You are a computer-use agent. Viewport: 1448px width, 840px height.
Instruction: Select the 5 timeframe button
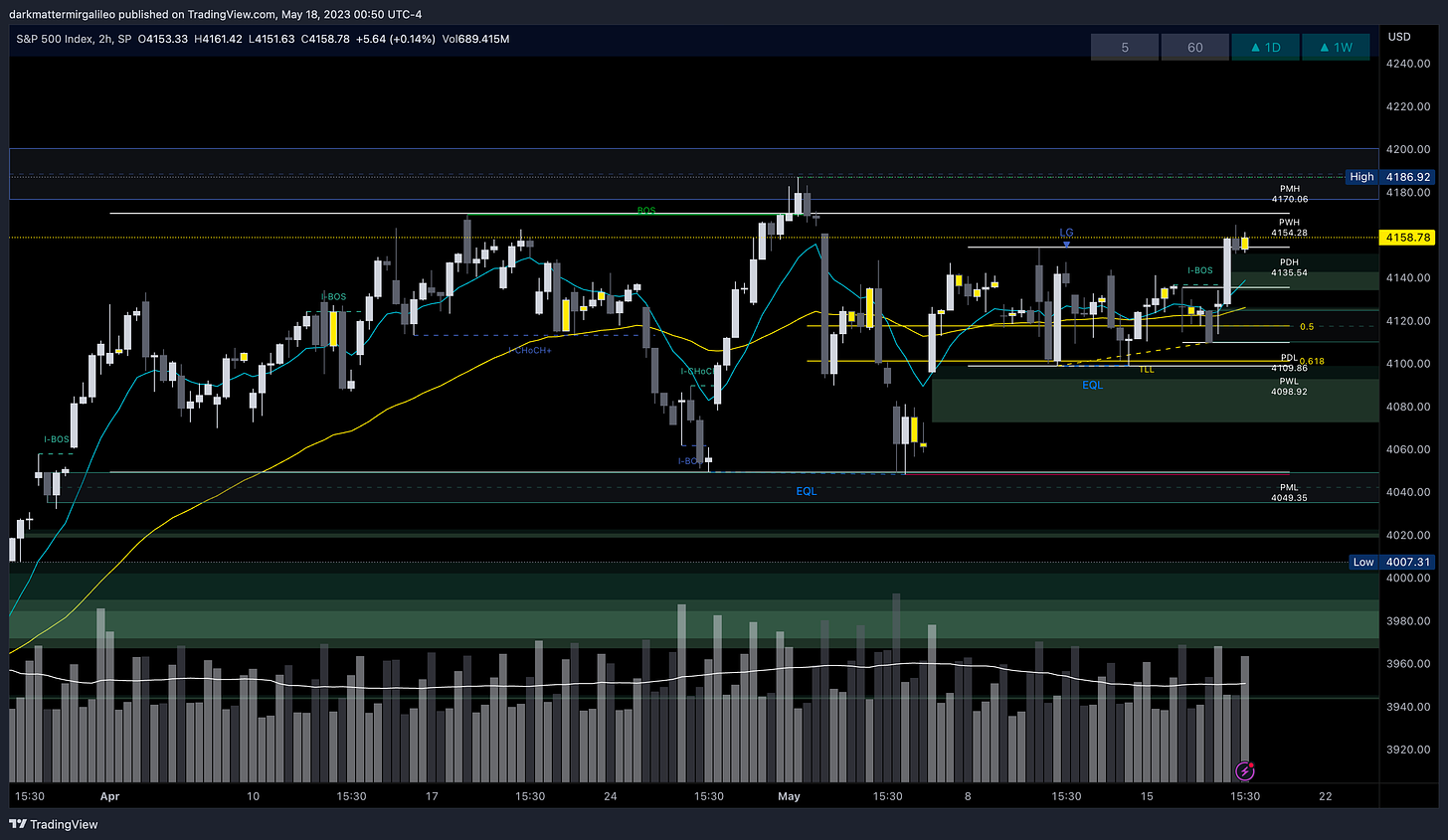(1125, 47)
